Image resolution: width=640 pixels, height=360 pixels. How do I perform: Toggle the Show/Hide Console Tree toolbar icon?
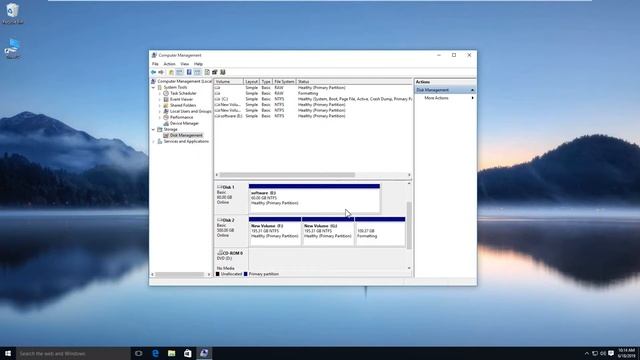[x=180, y=72]
